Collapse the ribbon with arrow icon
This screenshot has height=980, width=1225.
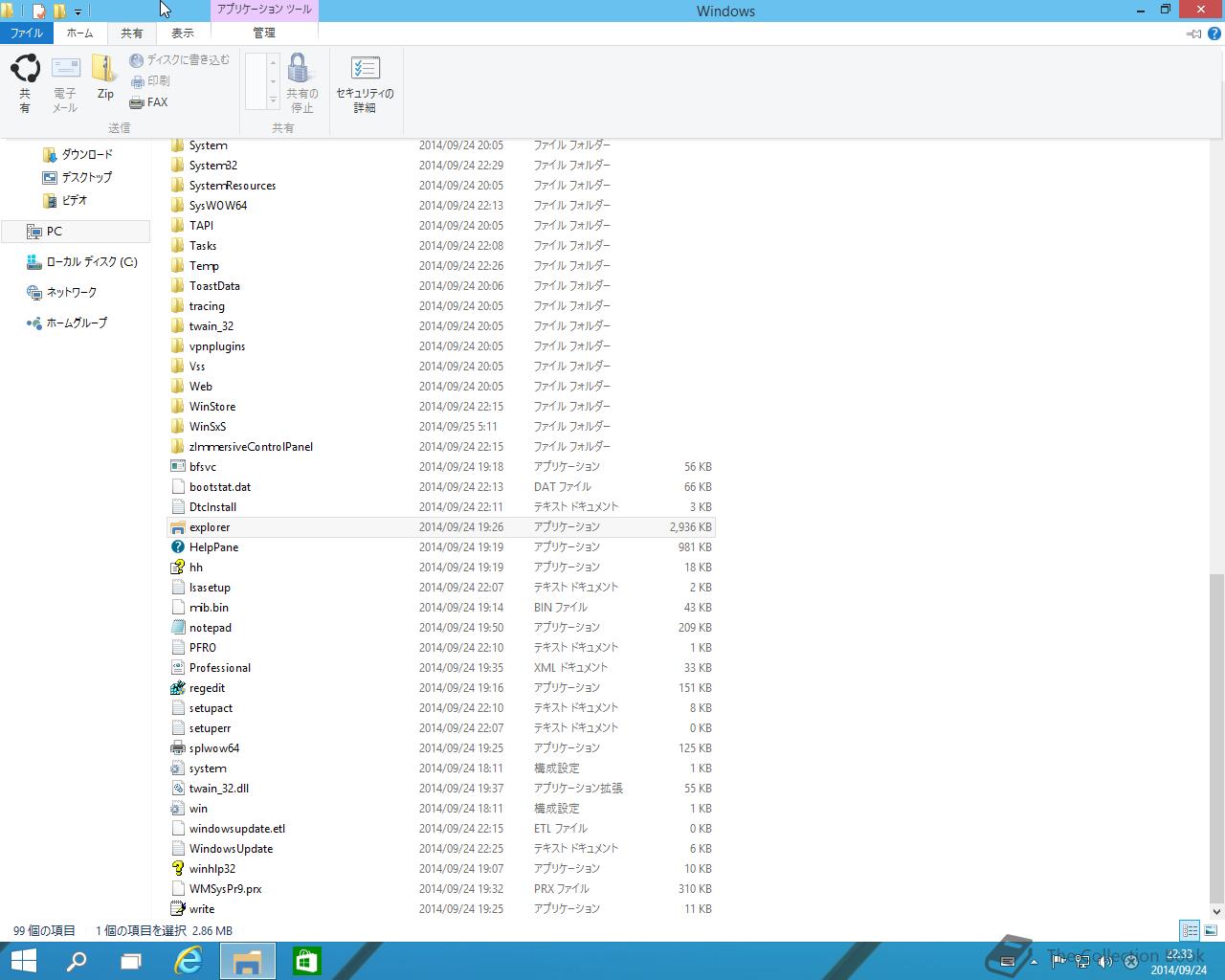point(1193,33)
